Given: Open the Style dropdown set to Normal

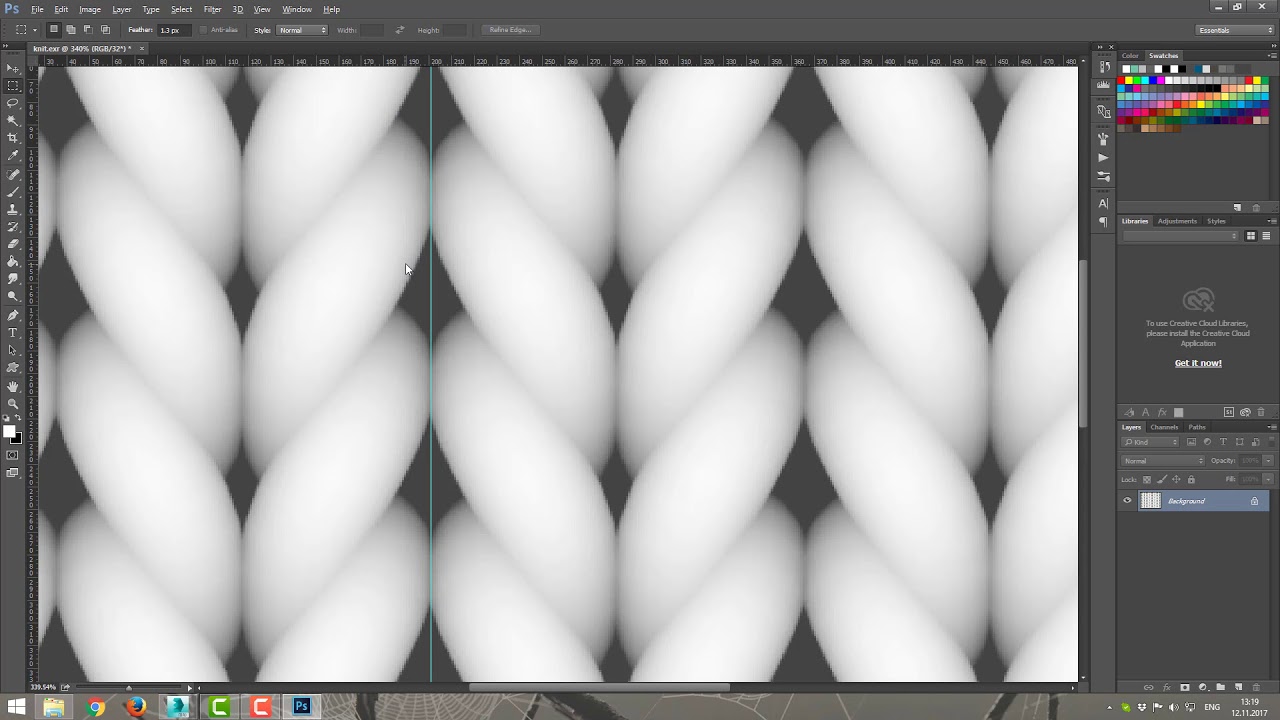Looking at the screenshot, I should [x=301, y=30].
